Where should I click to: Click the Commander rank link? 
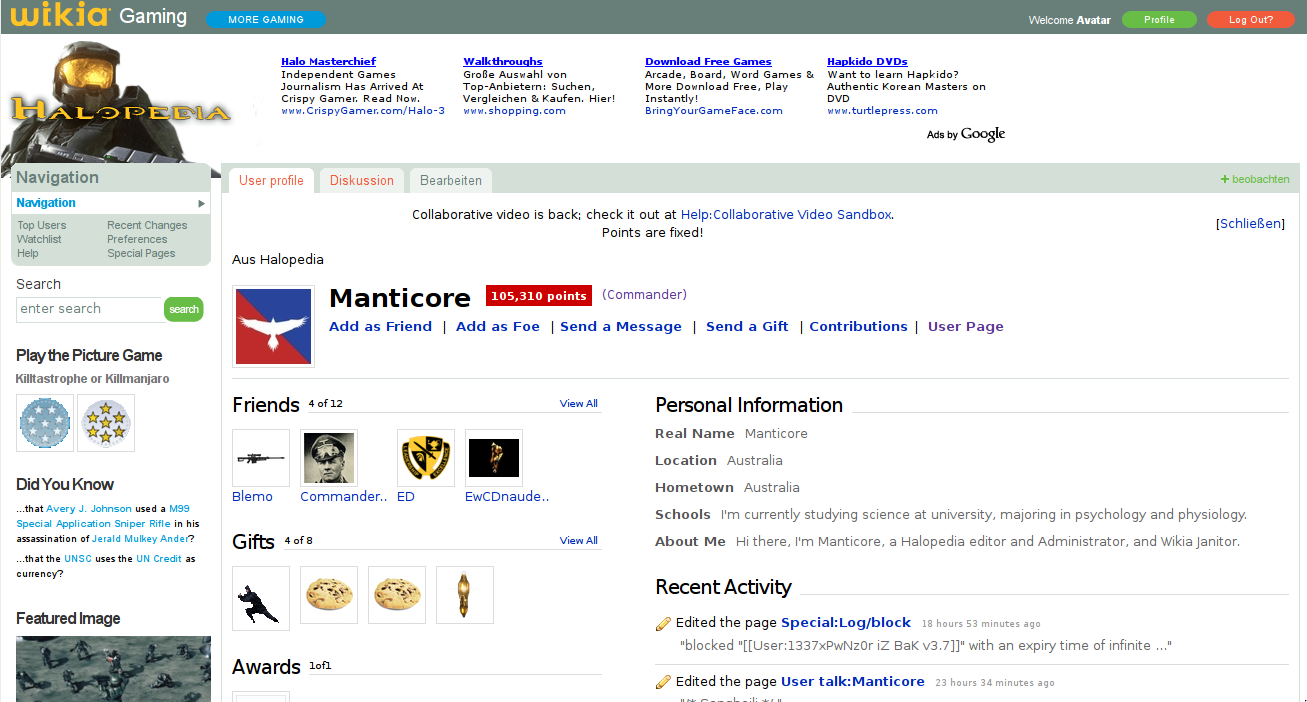coord(644,295)
